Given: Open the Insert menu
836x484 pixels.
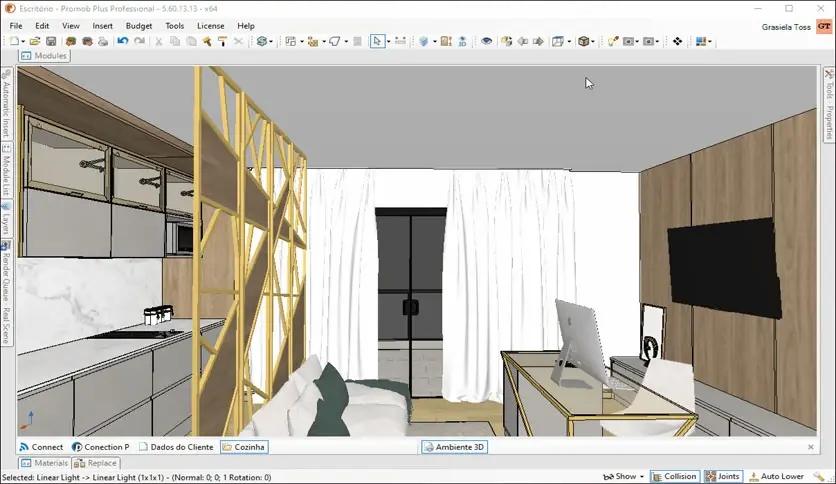Looking at the screenshot, I should point(102,25).
